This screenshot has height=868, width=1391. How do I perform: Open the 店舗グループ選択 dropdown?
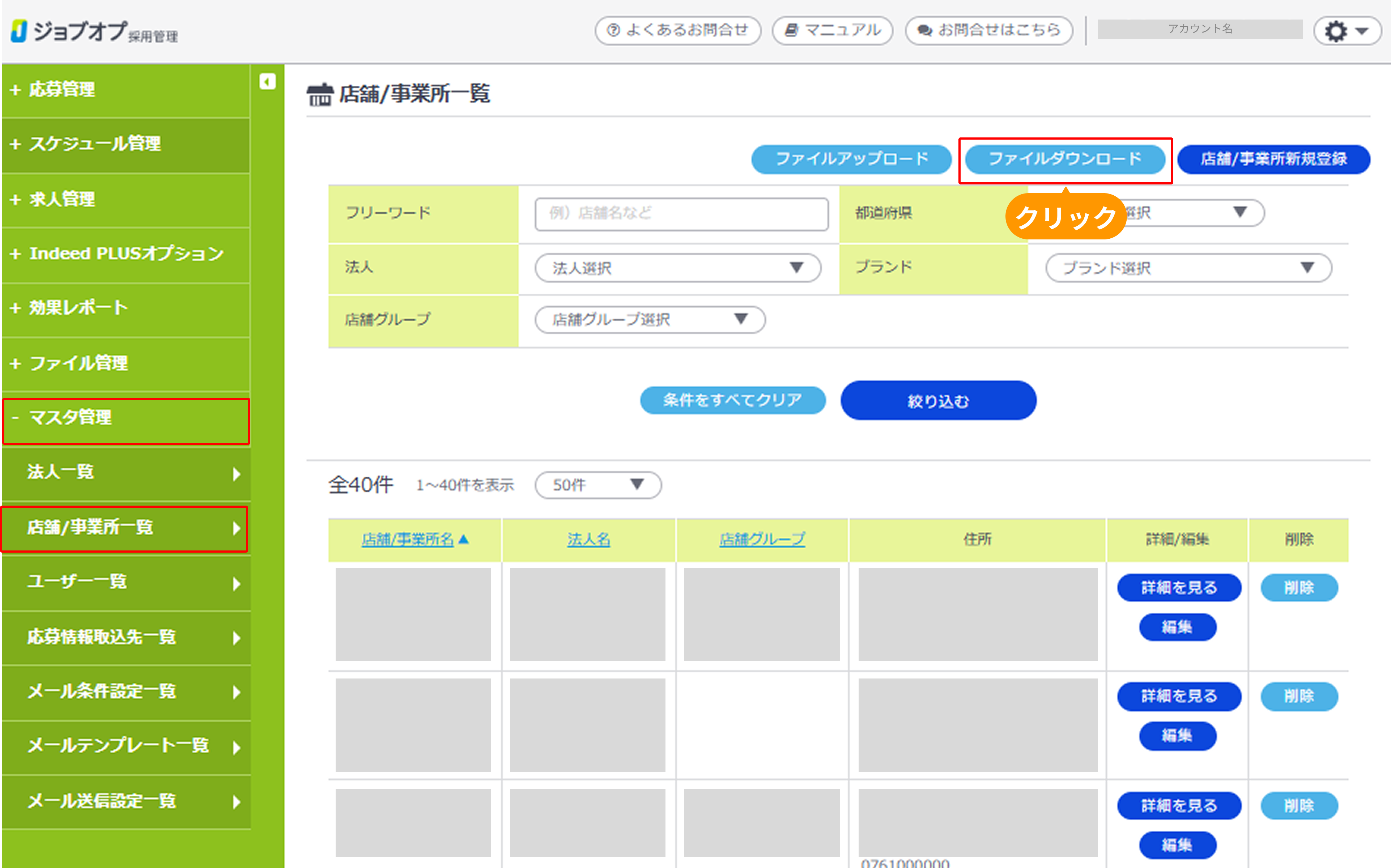pyautogui.click(x=649, y=320)
